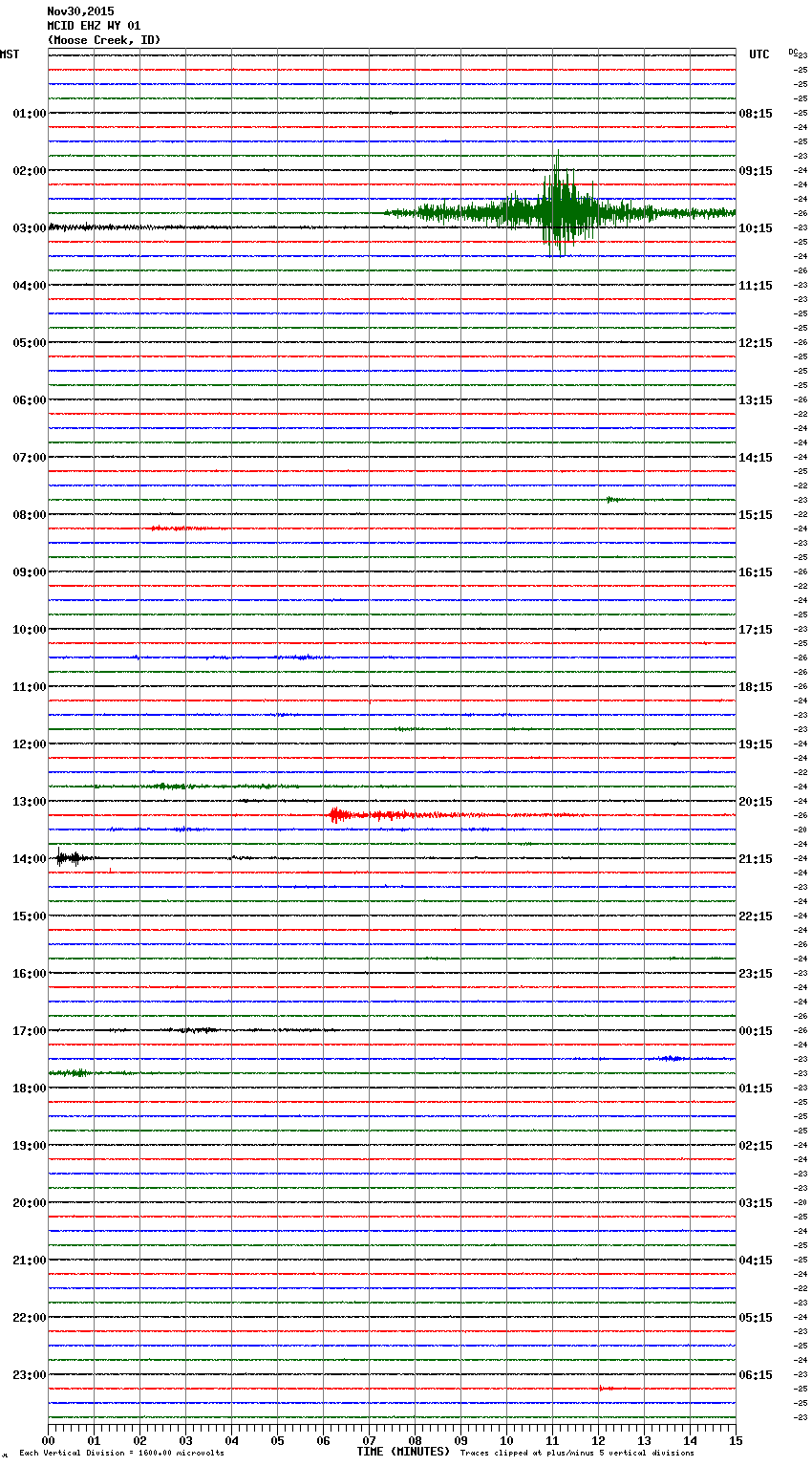812x1466 pixels.
Task: Click the MST time label "18:00"
Action: (30, 1089)
